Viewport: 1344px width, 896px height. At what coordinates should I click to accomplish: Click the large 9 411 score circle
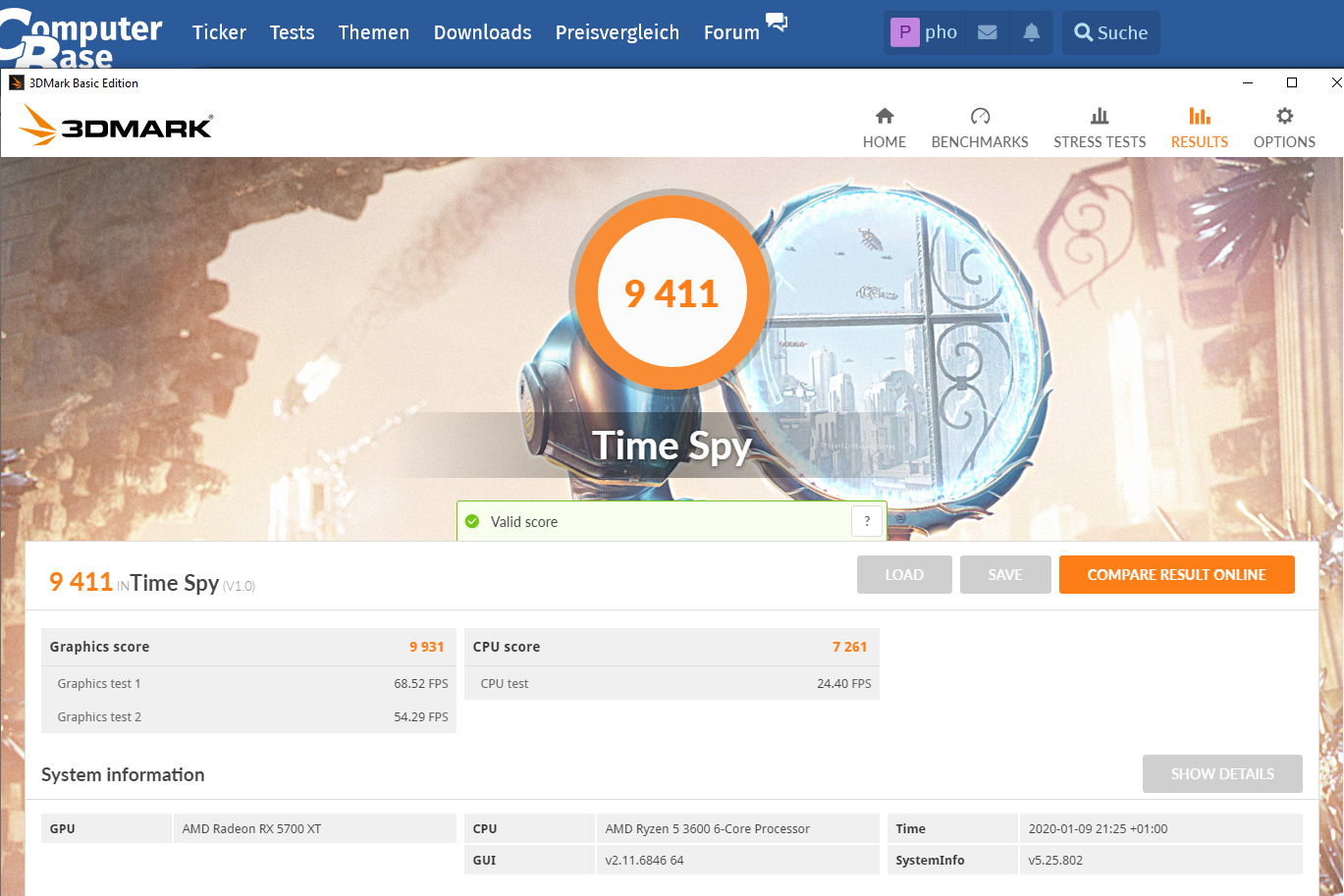coord(672,292)
